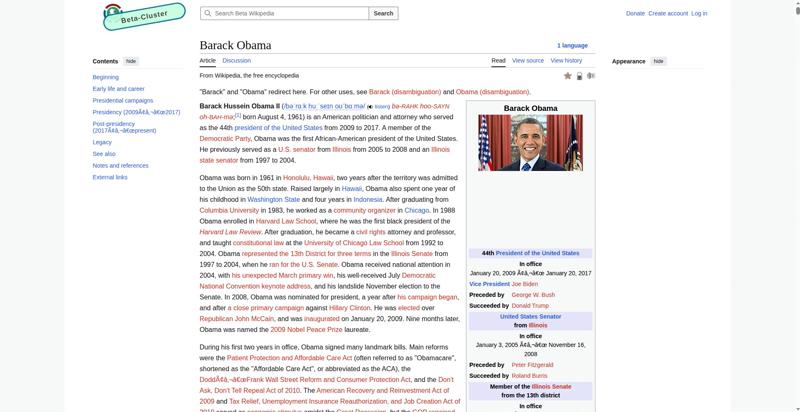Screen dimensions: 800x412
Task: Open the Log in link
Action: (x=699, y=13)
